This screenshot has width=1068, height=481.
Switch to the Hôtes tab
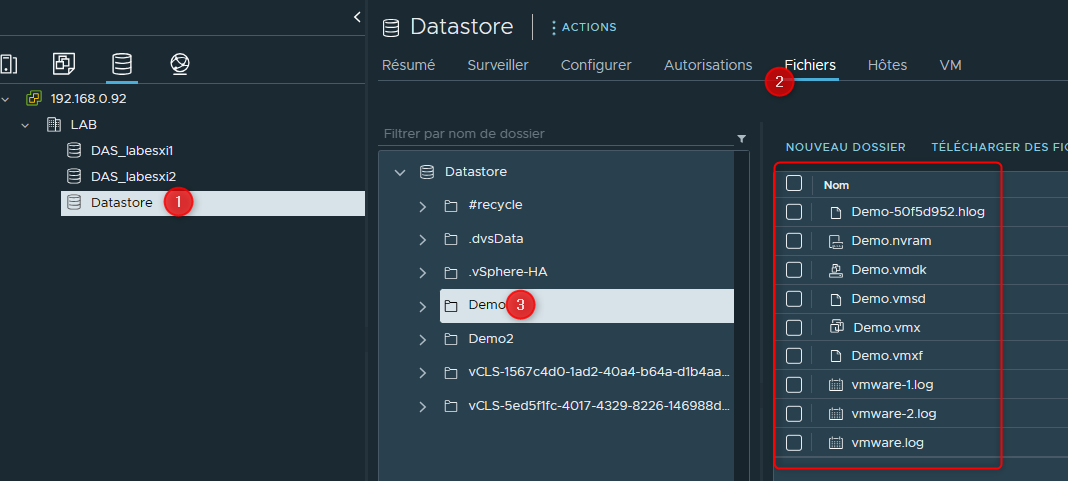(x=888, y=65)
